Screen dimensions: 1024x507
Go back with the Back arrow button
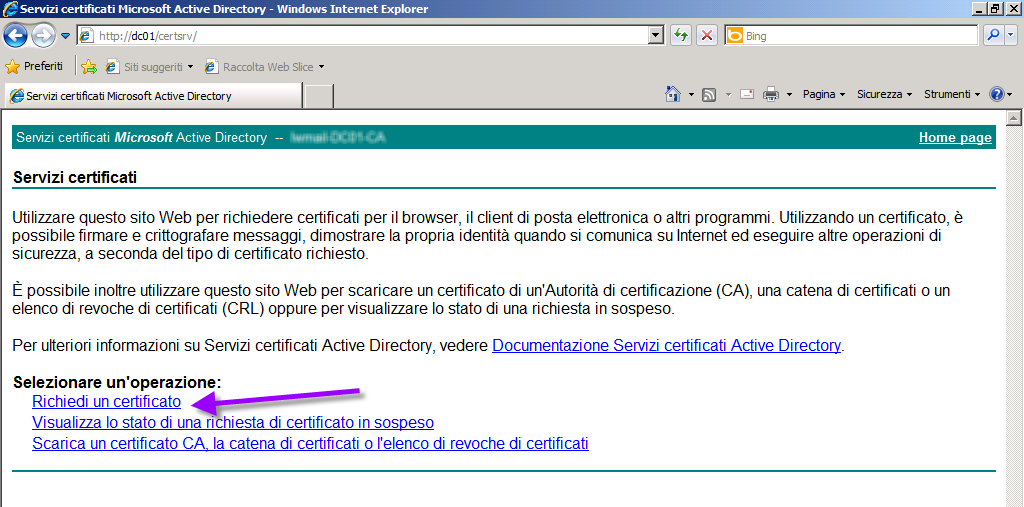pos(16,35)
